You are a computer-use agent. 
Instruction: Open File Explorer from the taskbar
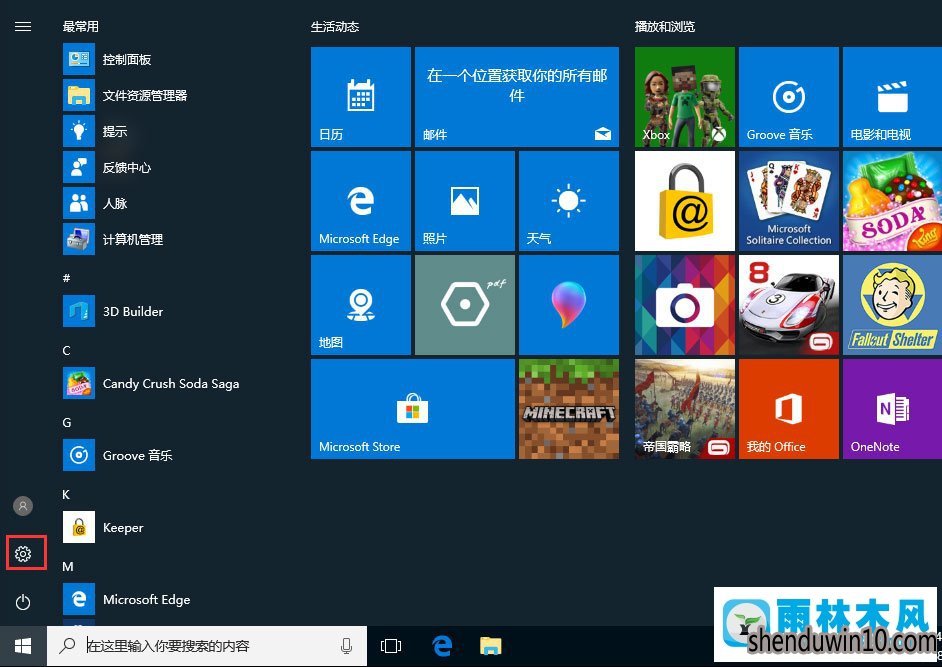coord(491,646)
